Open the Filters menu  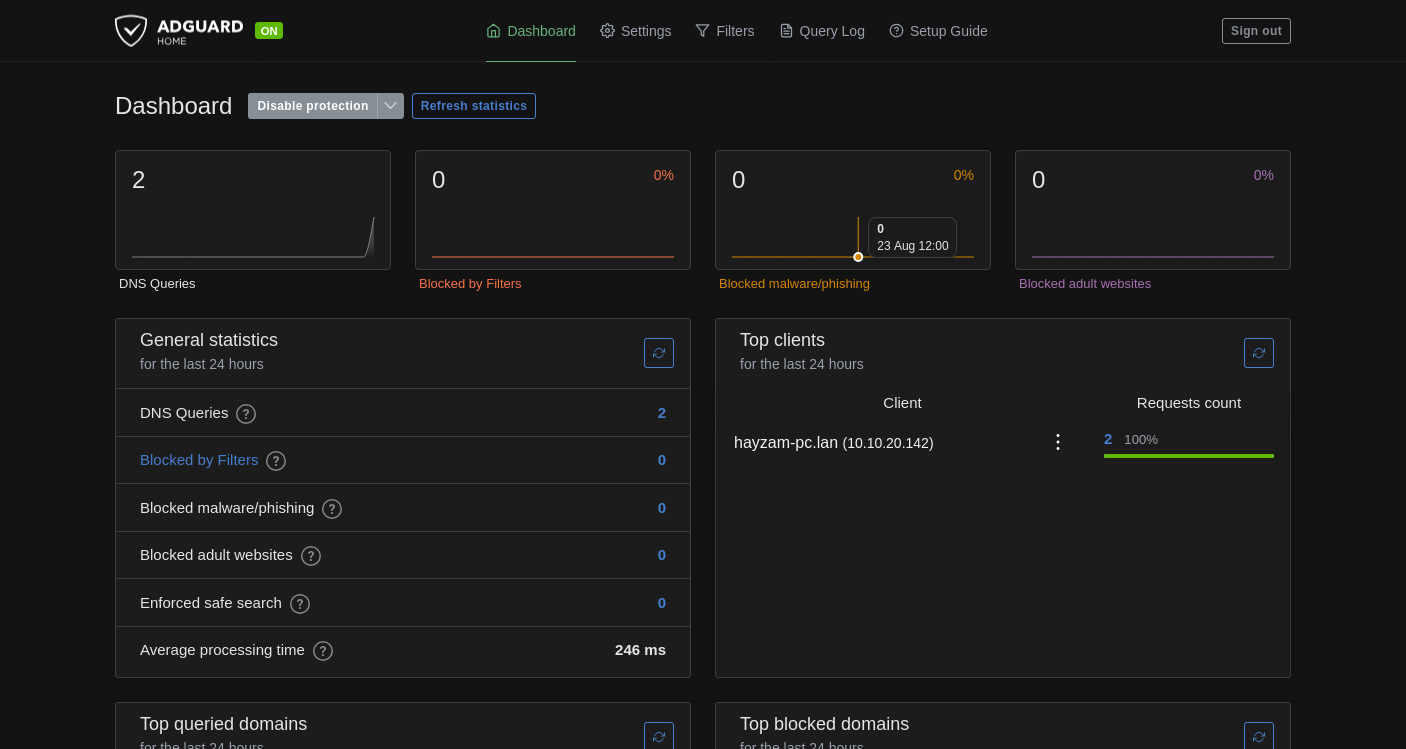pyautogui.click(x=725, y=31)
